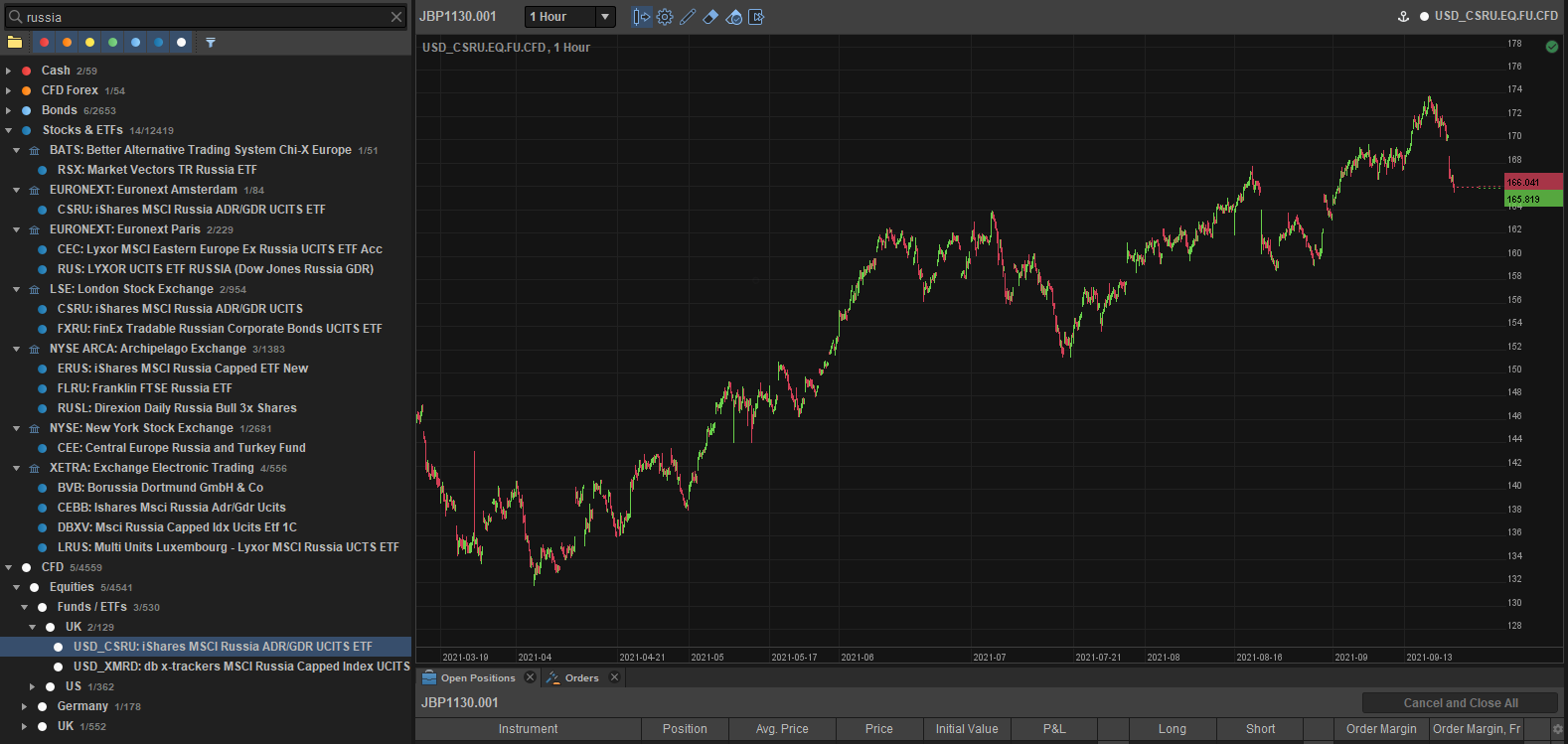The width and height of the screenshot is (1568, 744).
Task: Click the export chart icon
Action: pyautogui.click(x=756, y=17)
